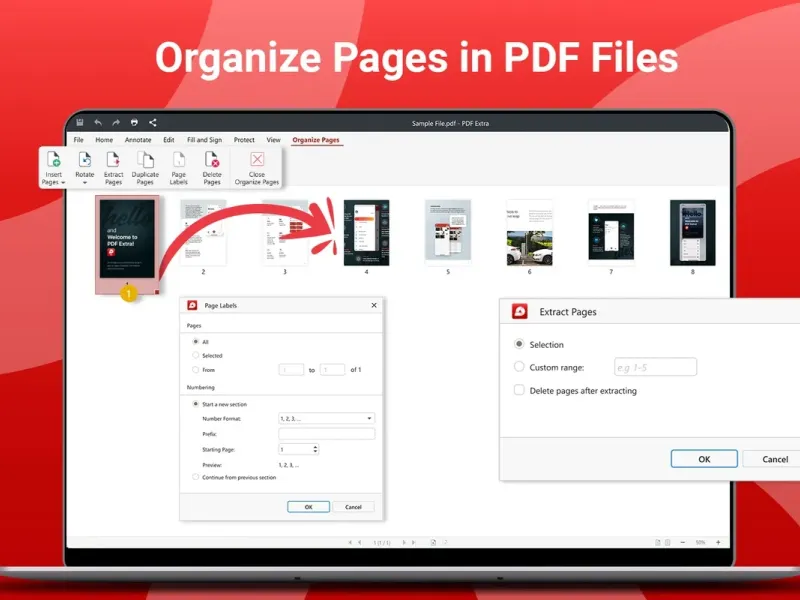Switch to the Fill and Sign tab
The width and height of the screenshot is (800, 600).
pos(204,140)
